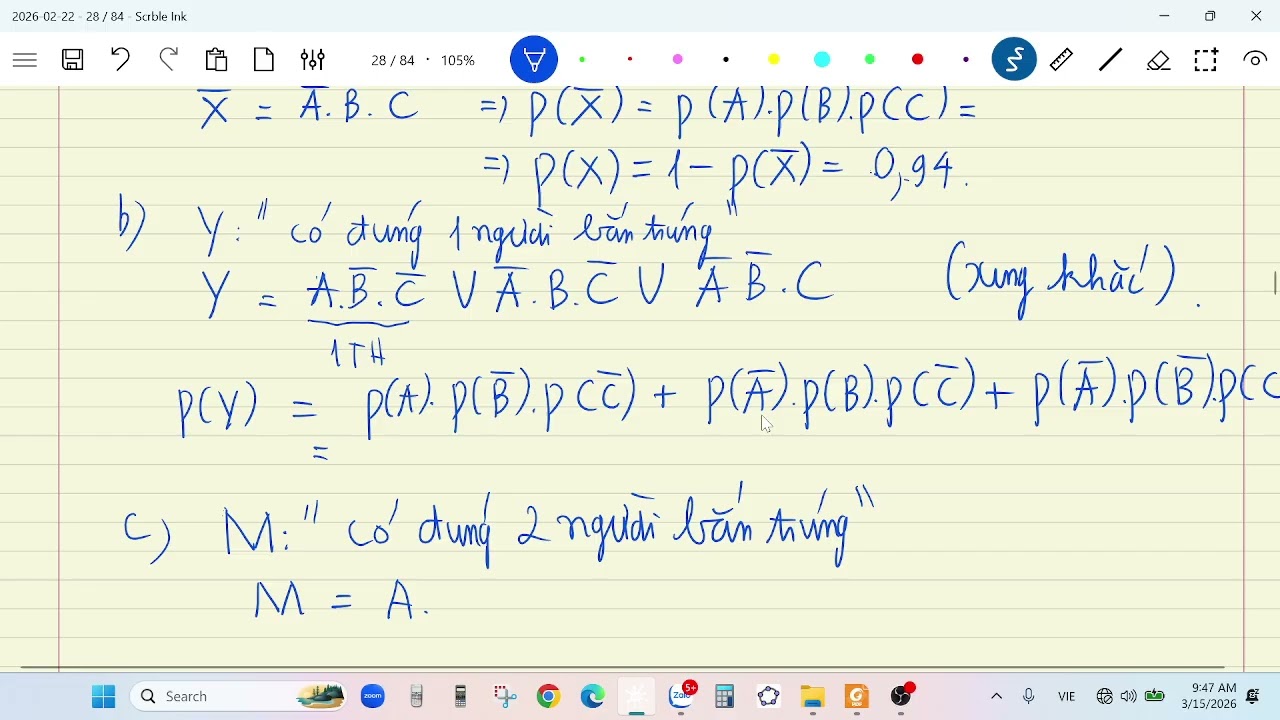Open the Calculator app in the taskbar
Image resolution: width=1280 pixels, height=720 pixels.
tap(725, 696)
